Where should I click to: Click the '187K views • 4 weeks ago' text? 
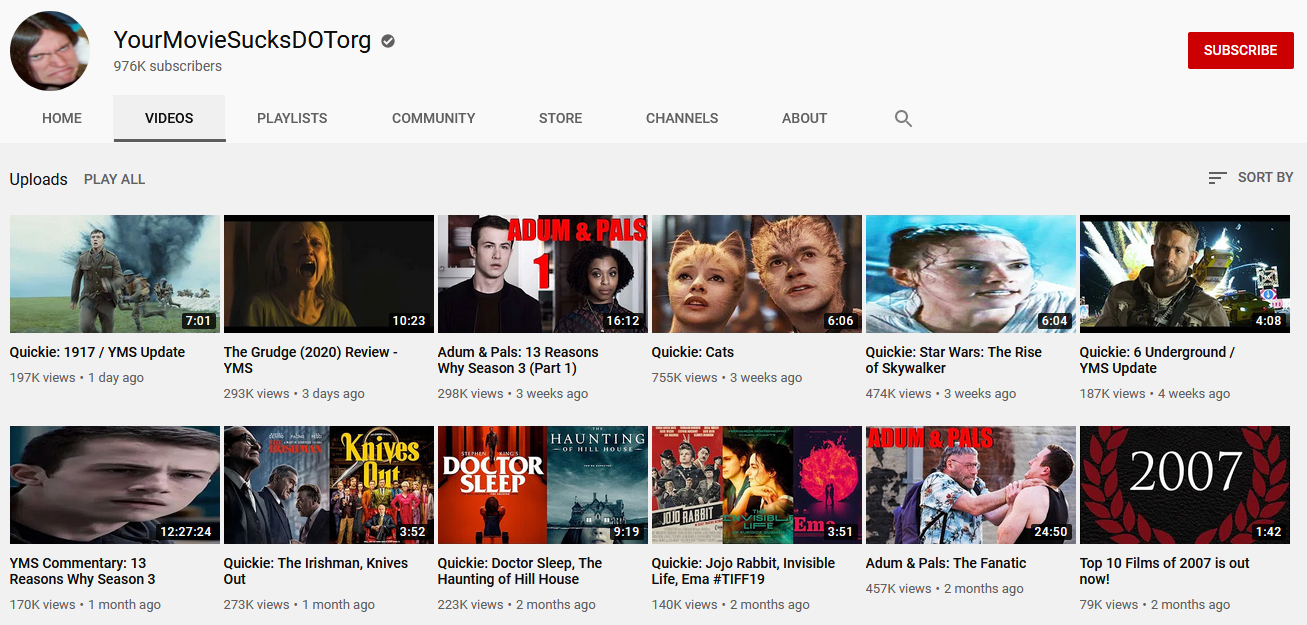1155,394
